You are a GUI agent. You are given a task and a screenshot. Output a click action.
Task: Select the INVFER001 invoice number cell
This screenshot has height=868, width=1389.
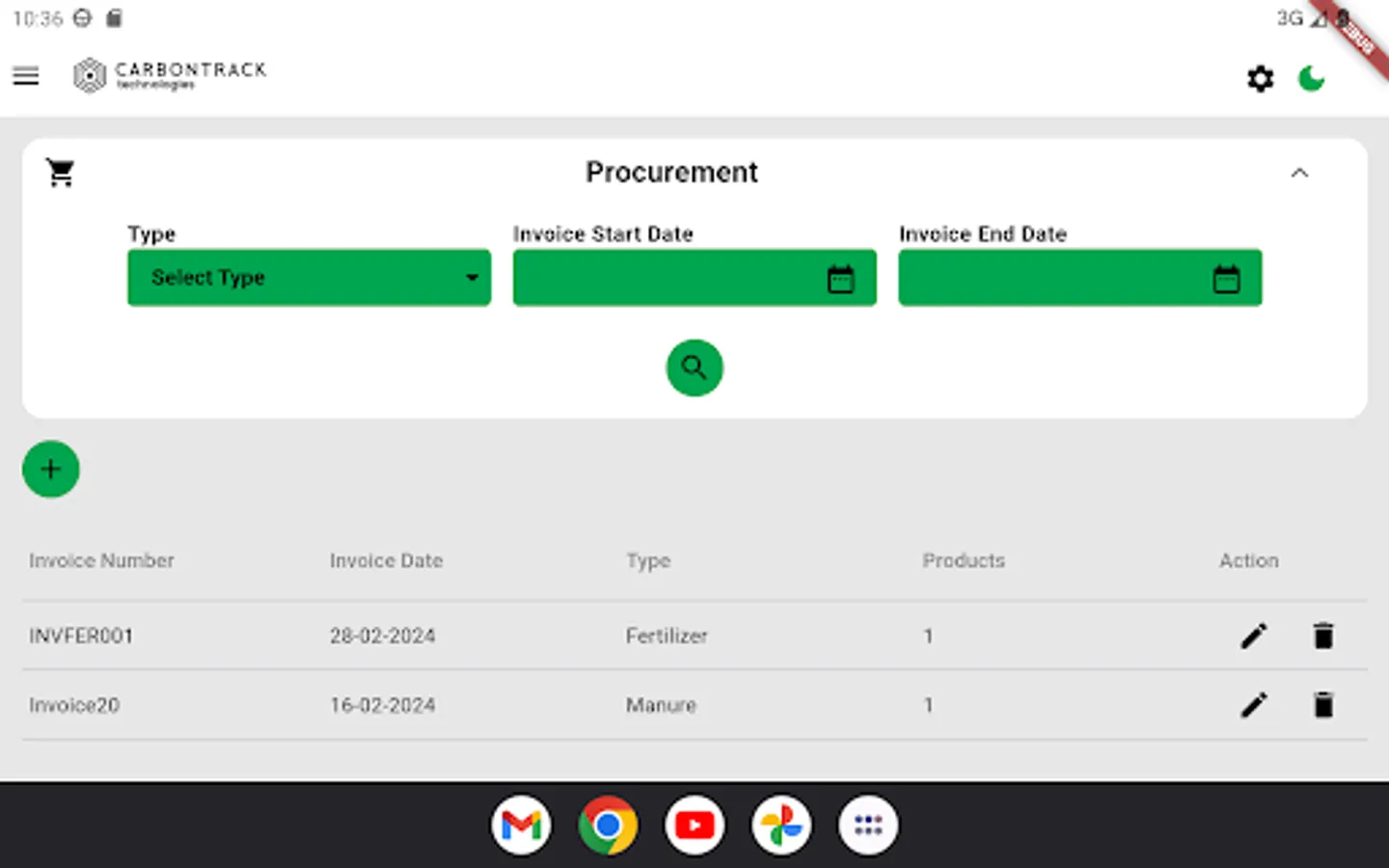click(x=81, y=636)
